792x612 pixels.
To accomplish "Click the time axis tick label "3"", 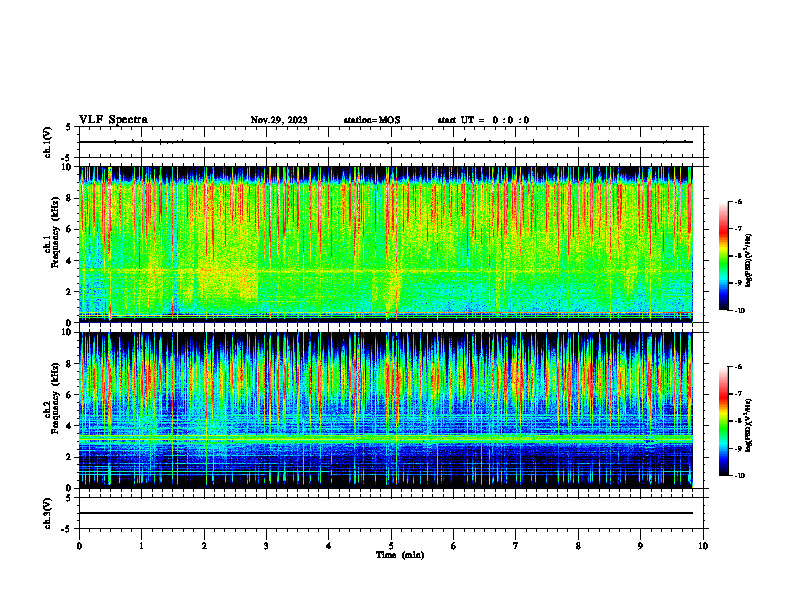I will 266,546.
